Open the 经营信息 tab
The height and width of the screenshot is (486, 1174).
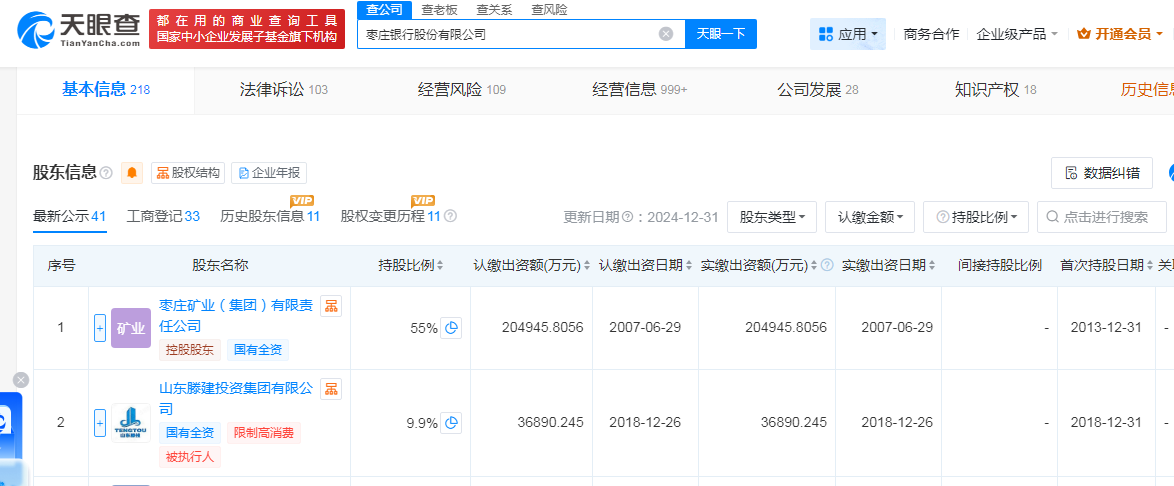pyautogui.click(x=639, y=90)
